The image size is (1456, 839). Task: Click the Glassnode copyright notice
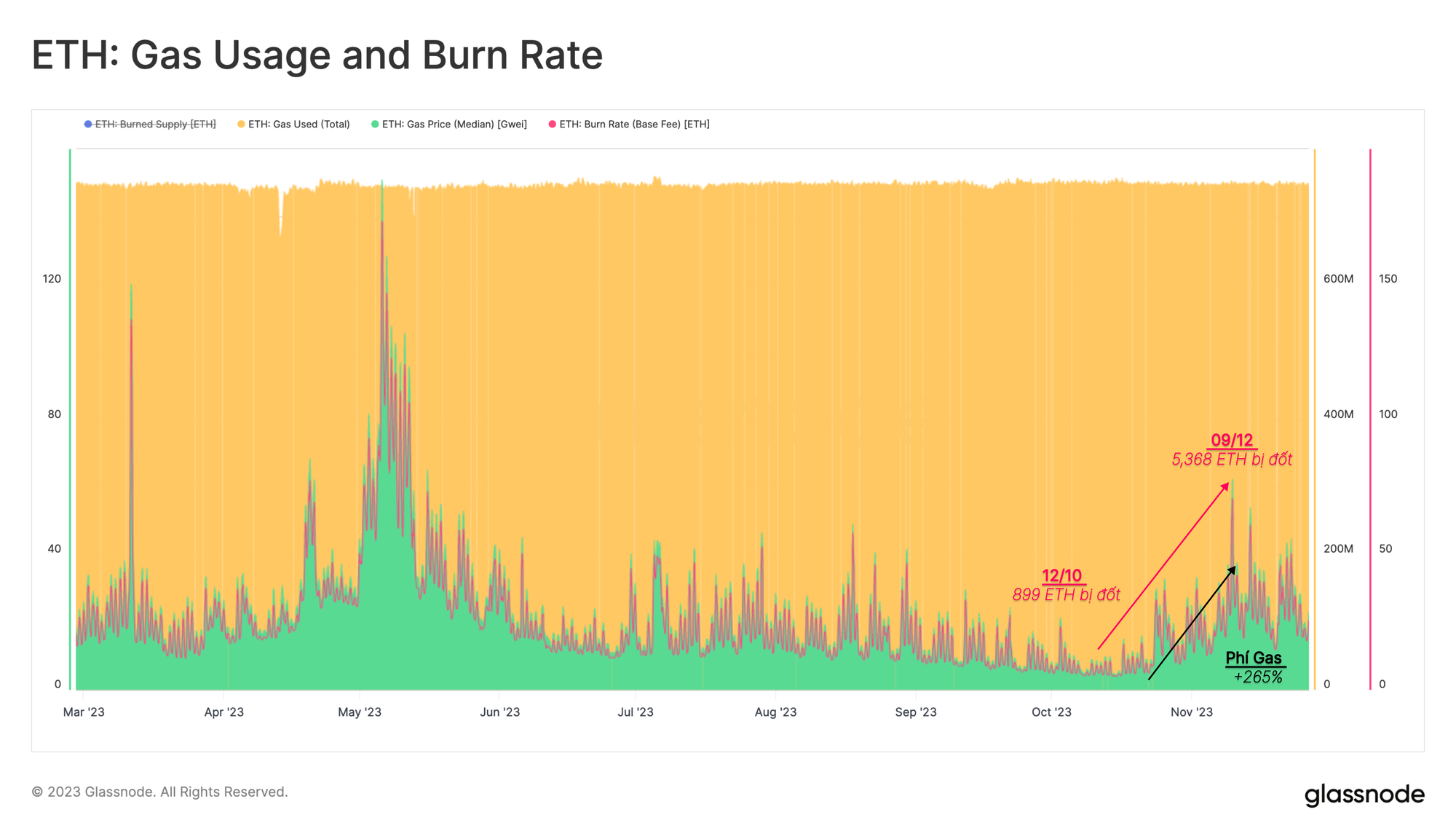tap(159, 792)
